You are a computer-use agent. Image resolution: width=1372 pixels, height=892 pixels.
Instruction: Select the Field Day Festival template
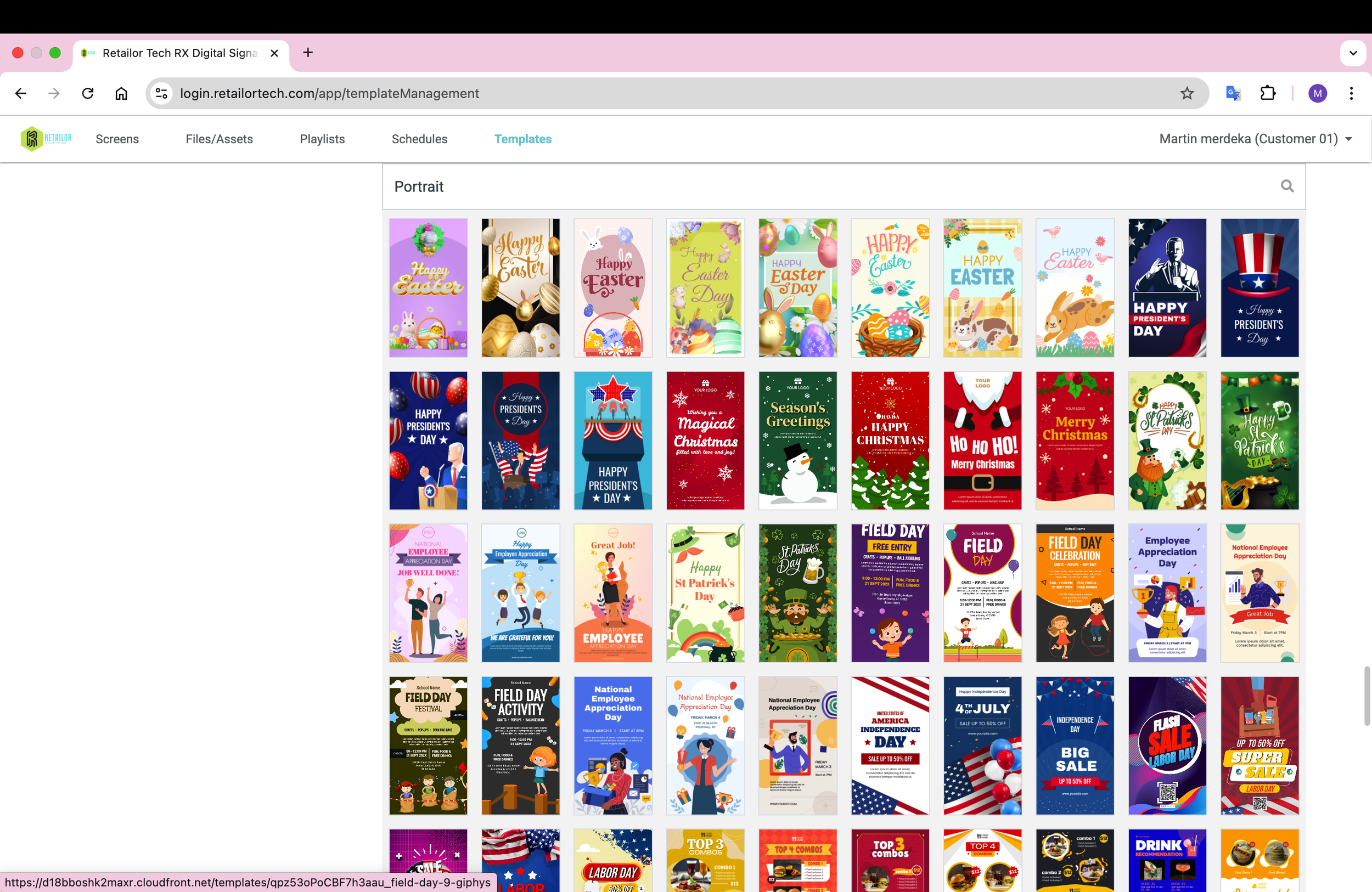click(x=428, y=746)
